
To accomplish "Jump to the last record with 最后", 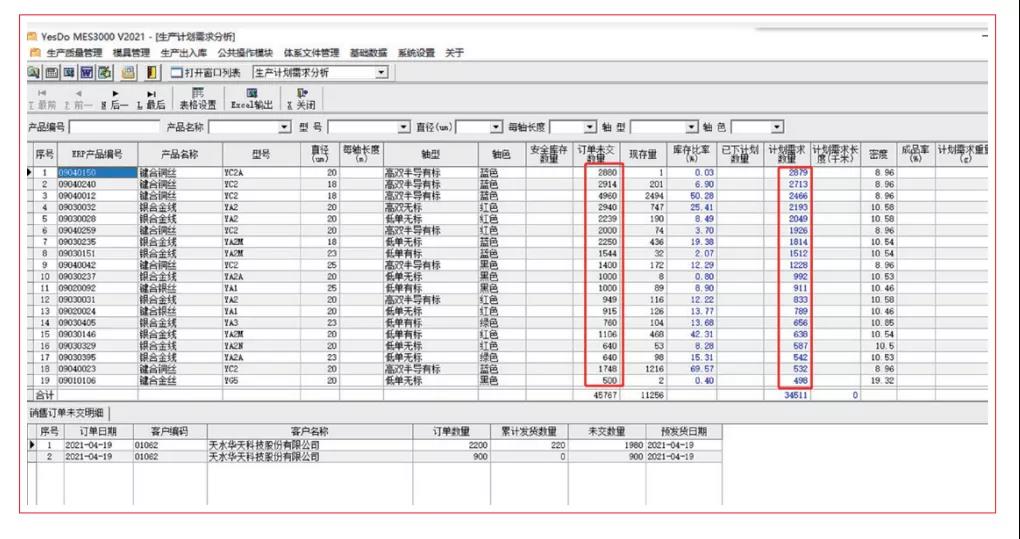I will [152, 99].
